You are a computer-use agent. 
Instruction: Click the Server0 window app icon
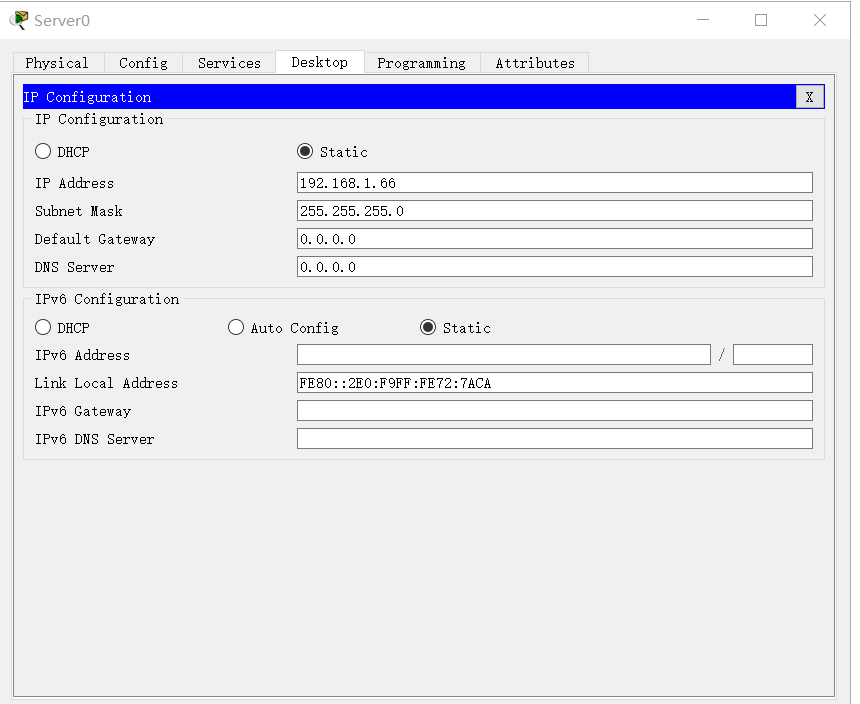19,20
